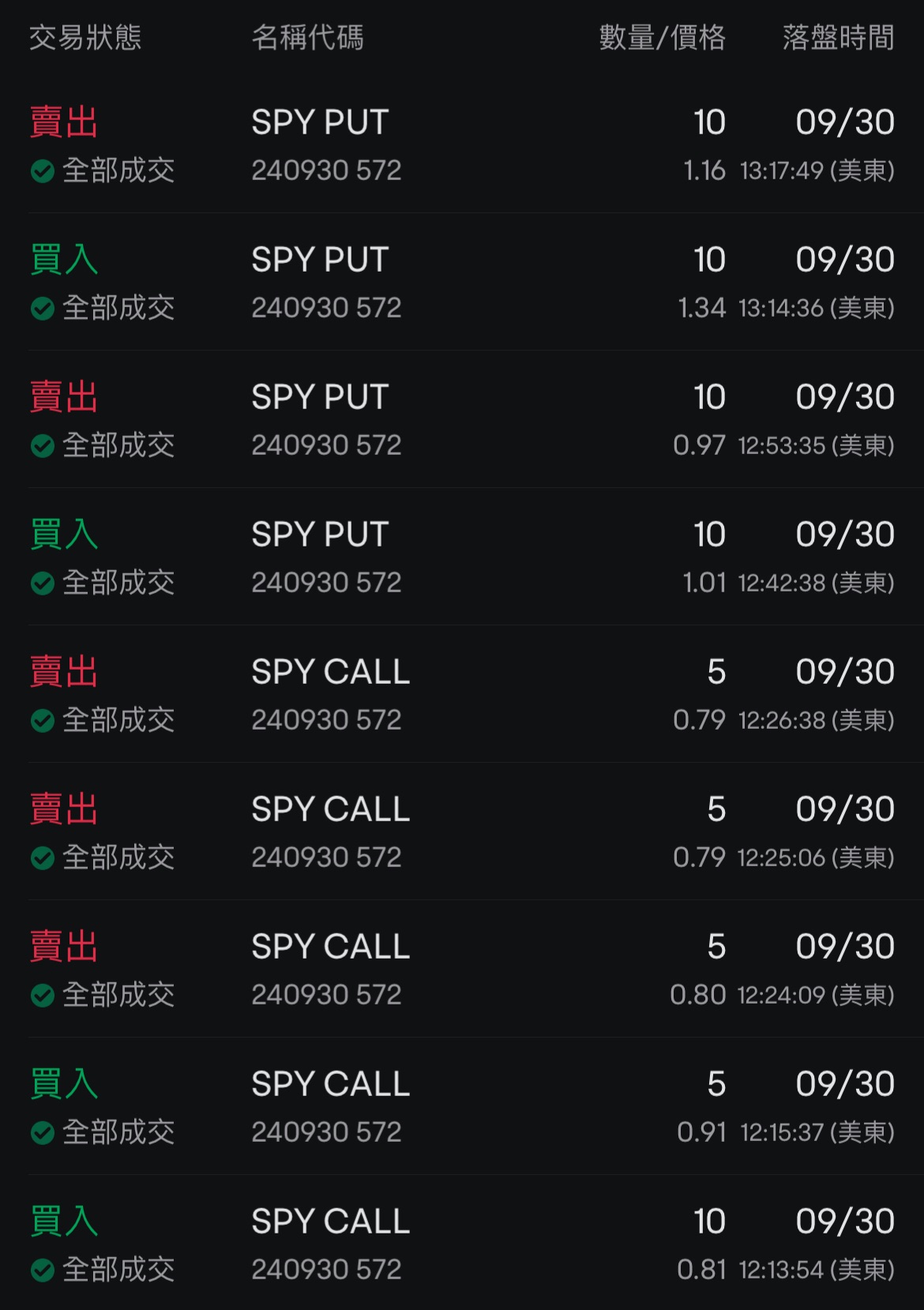Image resolution: width=924 pixels, height=1310 pixels.
Task: Open SPY CALL buy order at 0.81
Action: click(330, 1222)
